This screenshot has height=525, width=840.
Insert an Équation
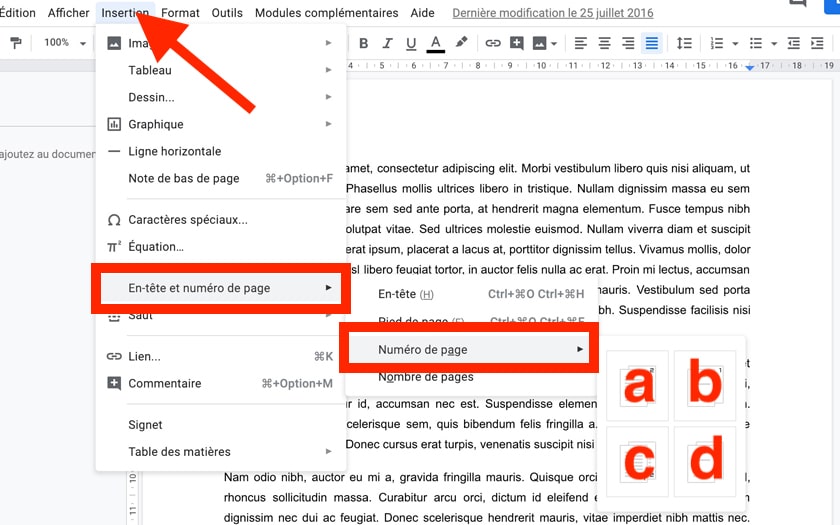coord(221,247)
